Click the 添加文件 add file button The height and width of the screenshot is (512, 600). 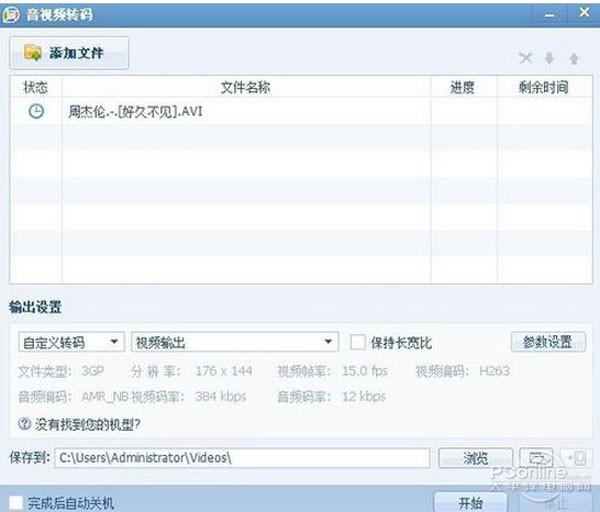click(69, 53)
